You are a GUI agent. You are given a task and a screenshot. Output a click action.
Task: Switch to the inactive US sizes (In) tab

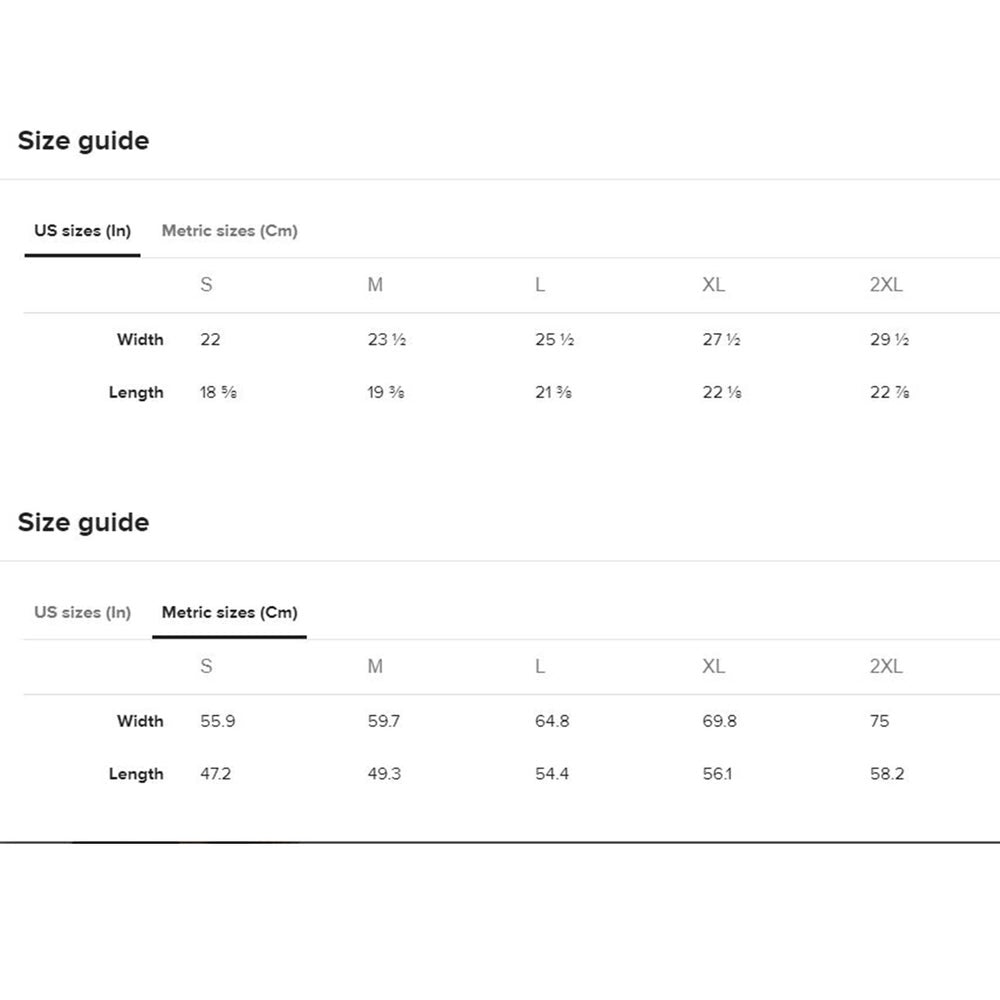[82, 612]
